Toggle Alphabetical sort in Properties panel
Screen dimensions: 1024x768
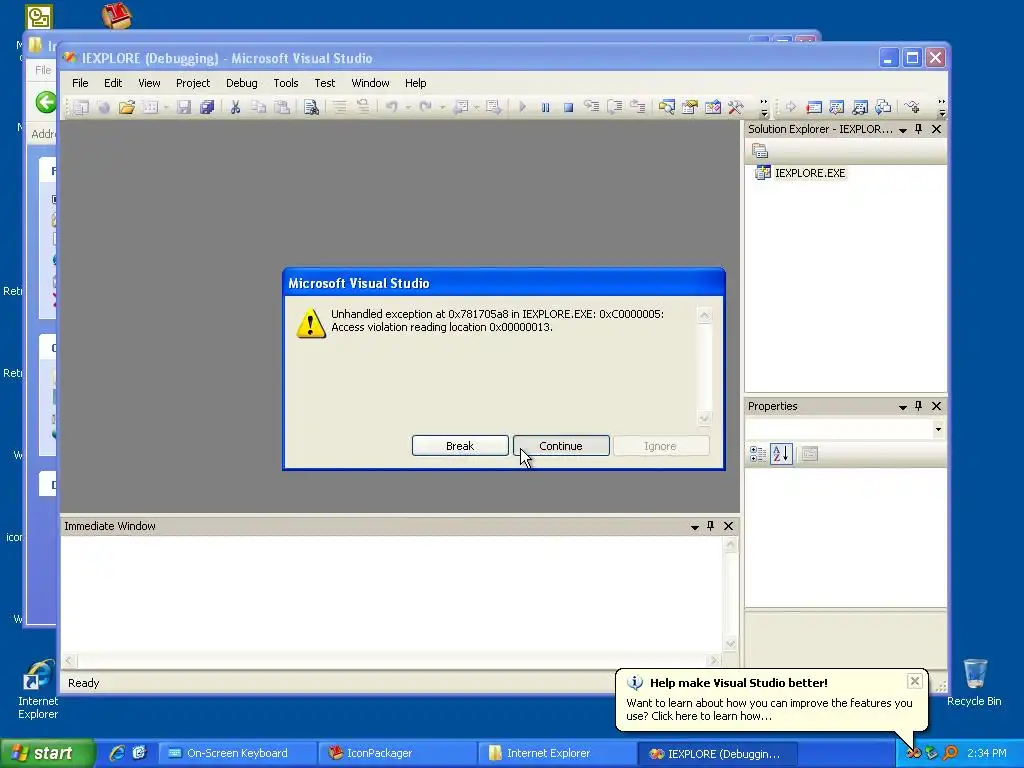(781, 454)
